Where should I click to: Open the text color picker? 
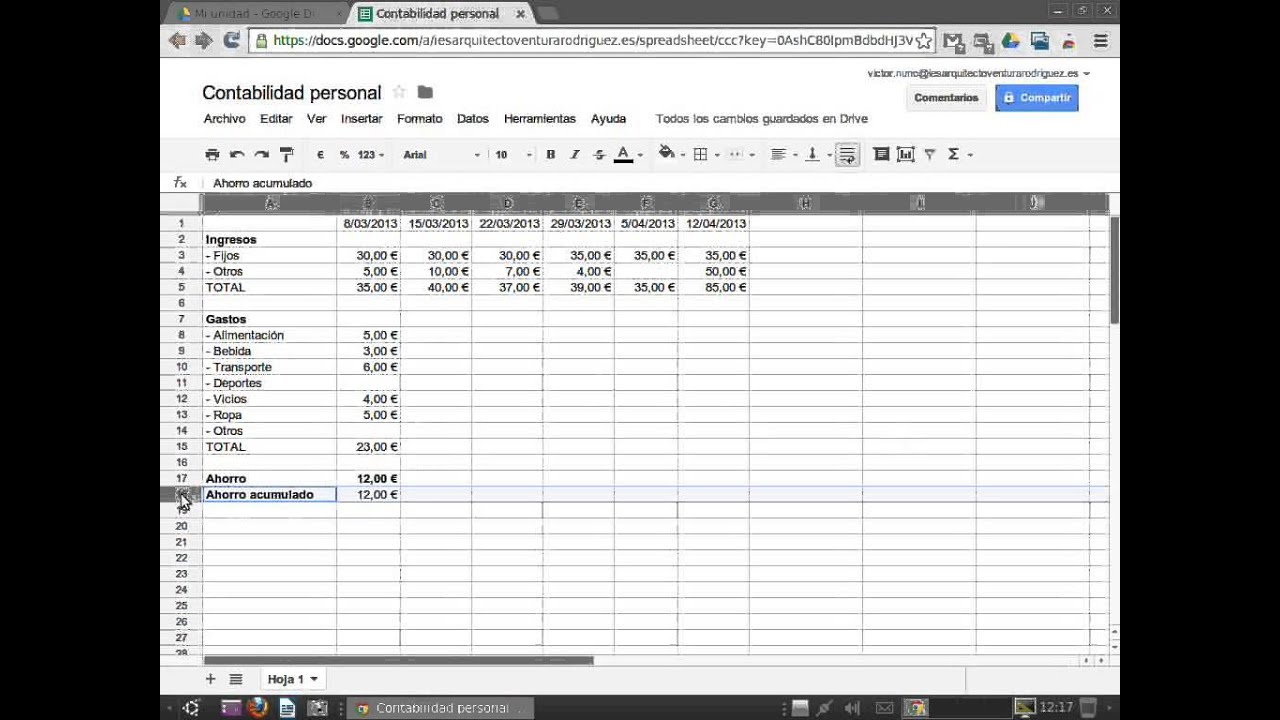(628, 154)
